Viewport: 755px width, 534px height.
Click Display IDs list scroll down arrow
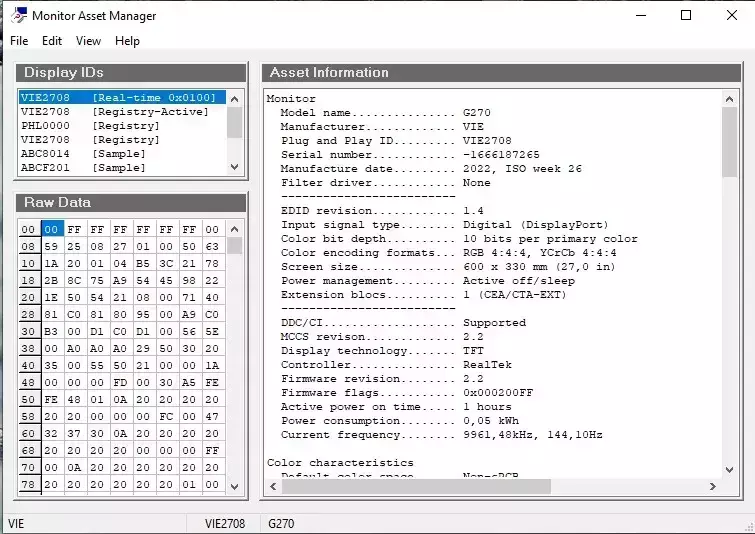[234, 167]
